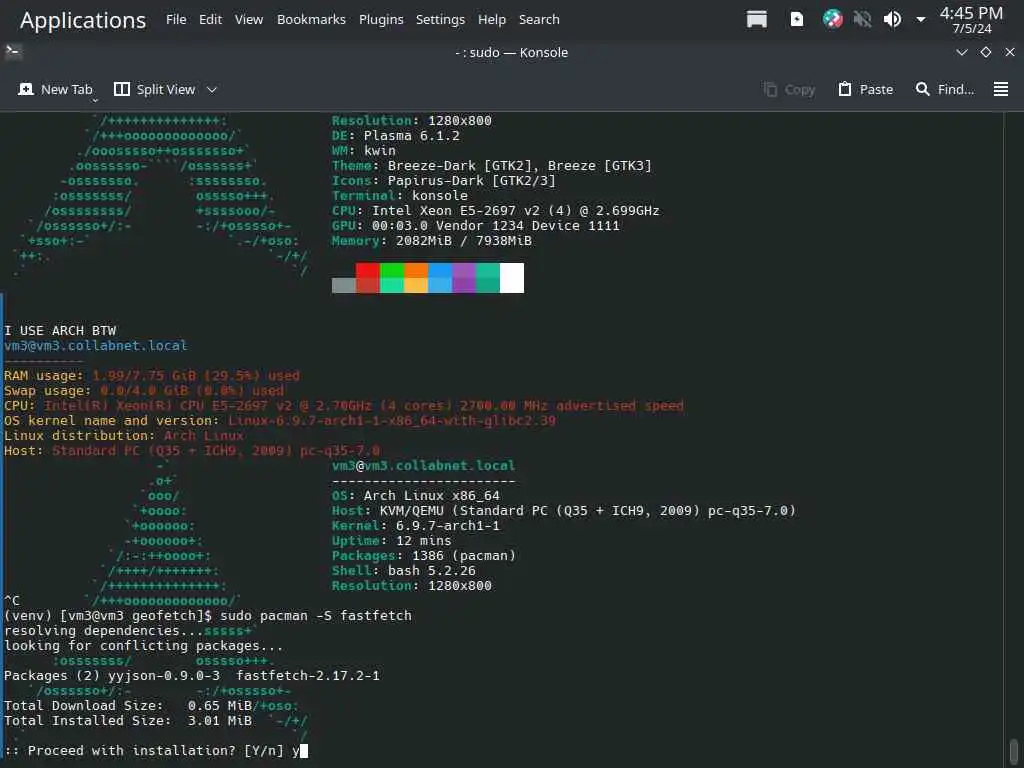Click the 'Shell: bash 5.2.26' line
Image resolution: width=1024 pixels, height=768 pixels.
point(404,571)
